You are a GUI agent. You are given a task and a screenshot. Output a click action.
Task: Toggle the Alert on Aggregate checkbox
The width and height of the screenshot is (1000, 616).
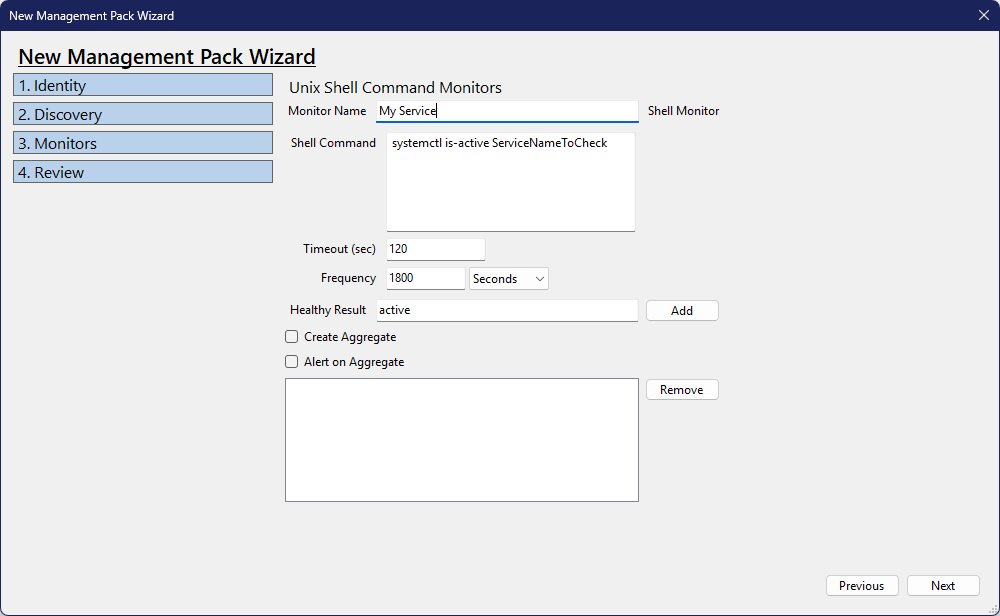click(292, 362)
